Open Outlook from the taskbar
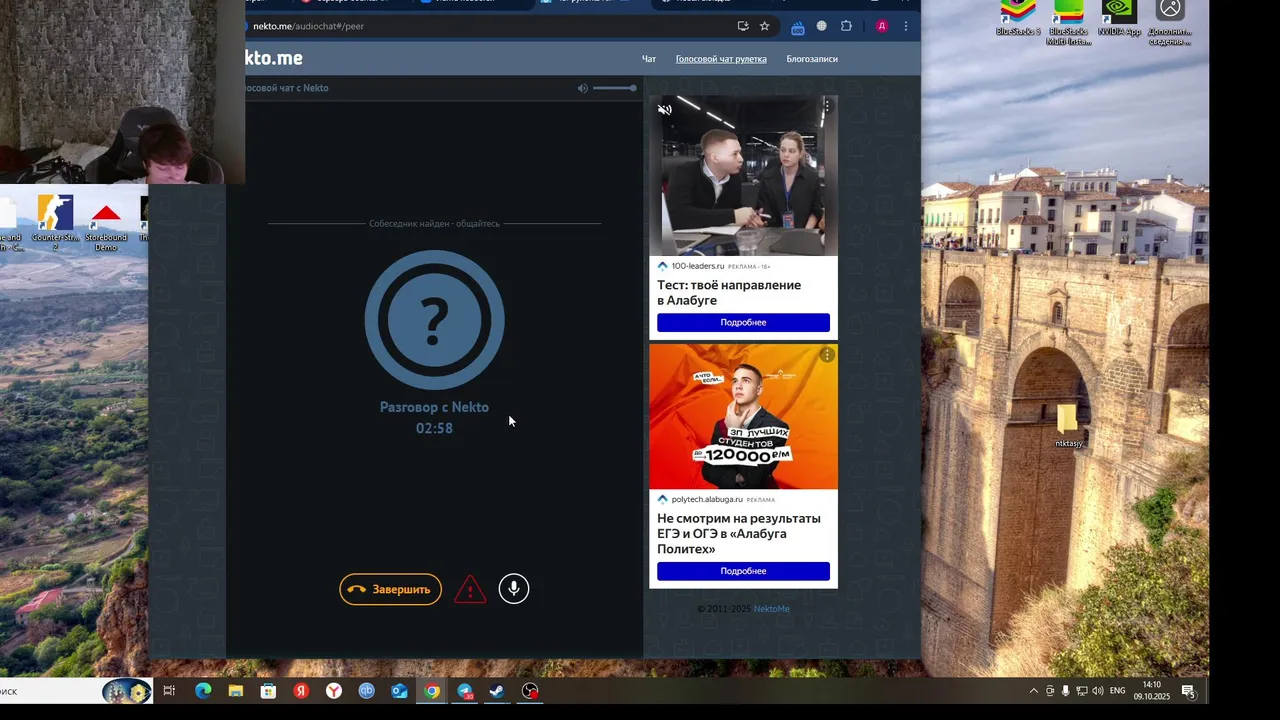 tap(399, 691)
